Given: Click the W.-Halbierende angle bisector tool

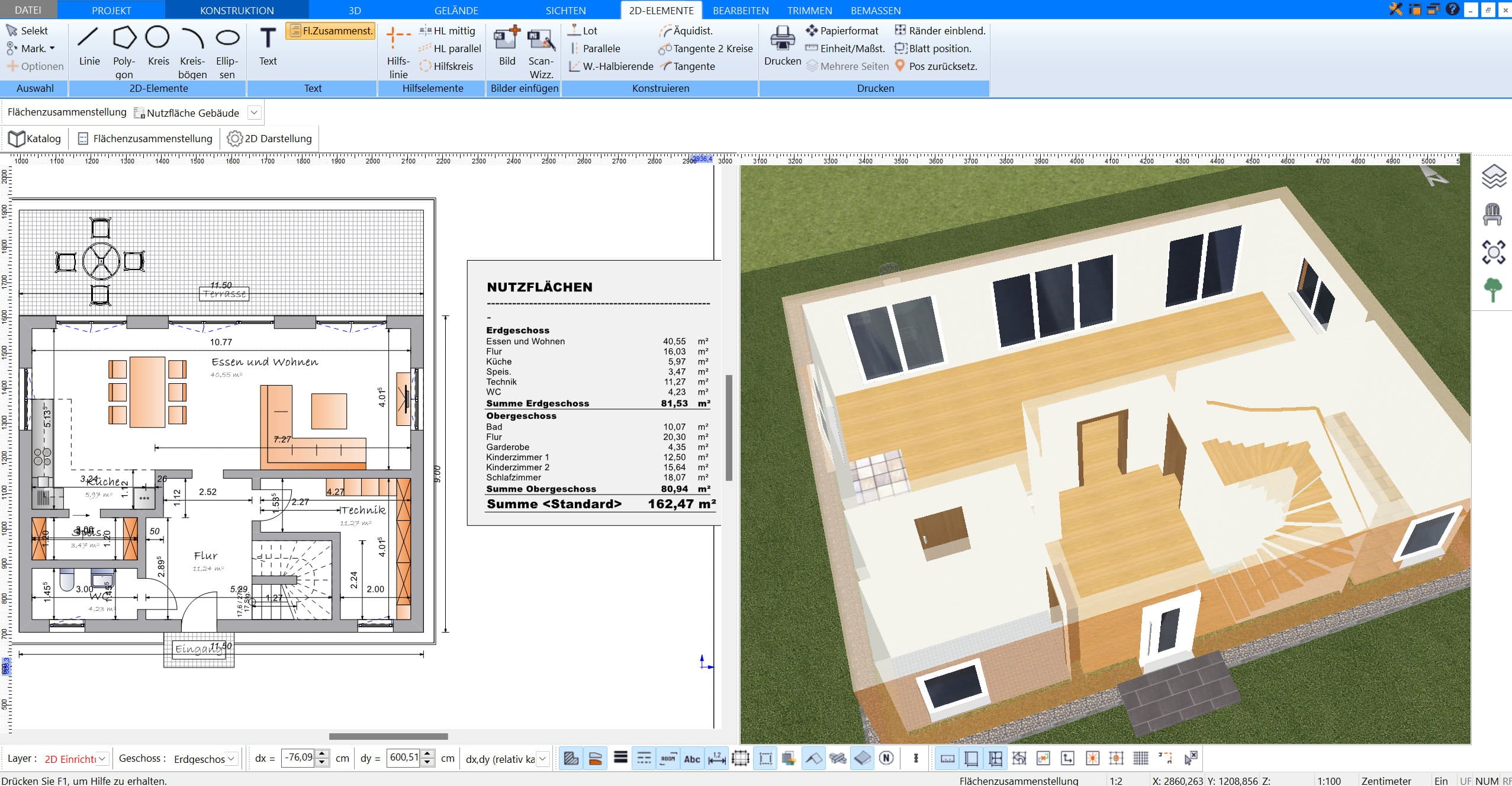Looking at the screenshot, I should (611, 66).
